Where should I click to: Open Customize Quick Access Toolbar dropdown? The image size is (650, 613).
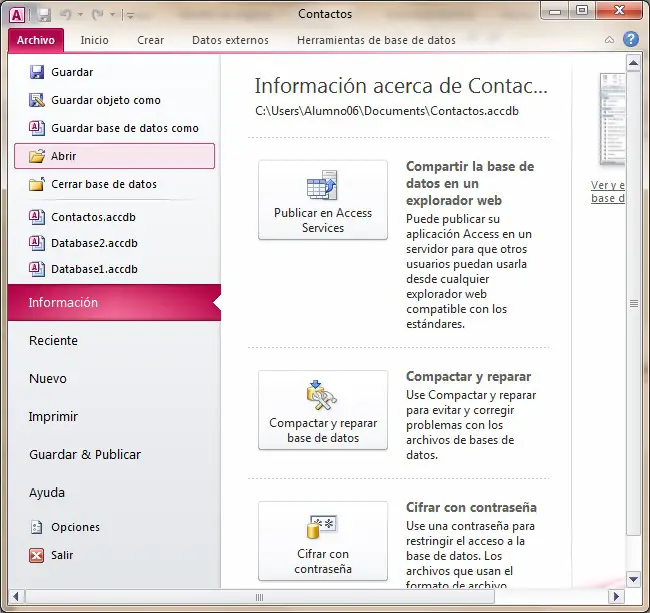click(x=130, y=16)
